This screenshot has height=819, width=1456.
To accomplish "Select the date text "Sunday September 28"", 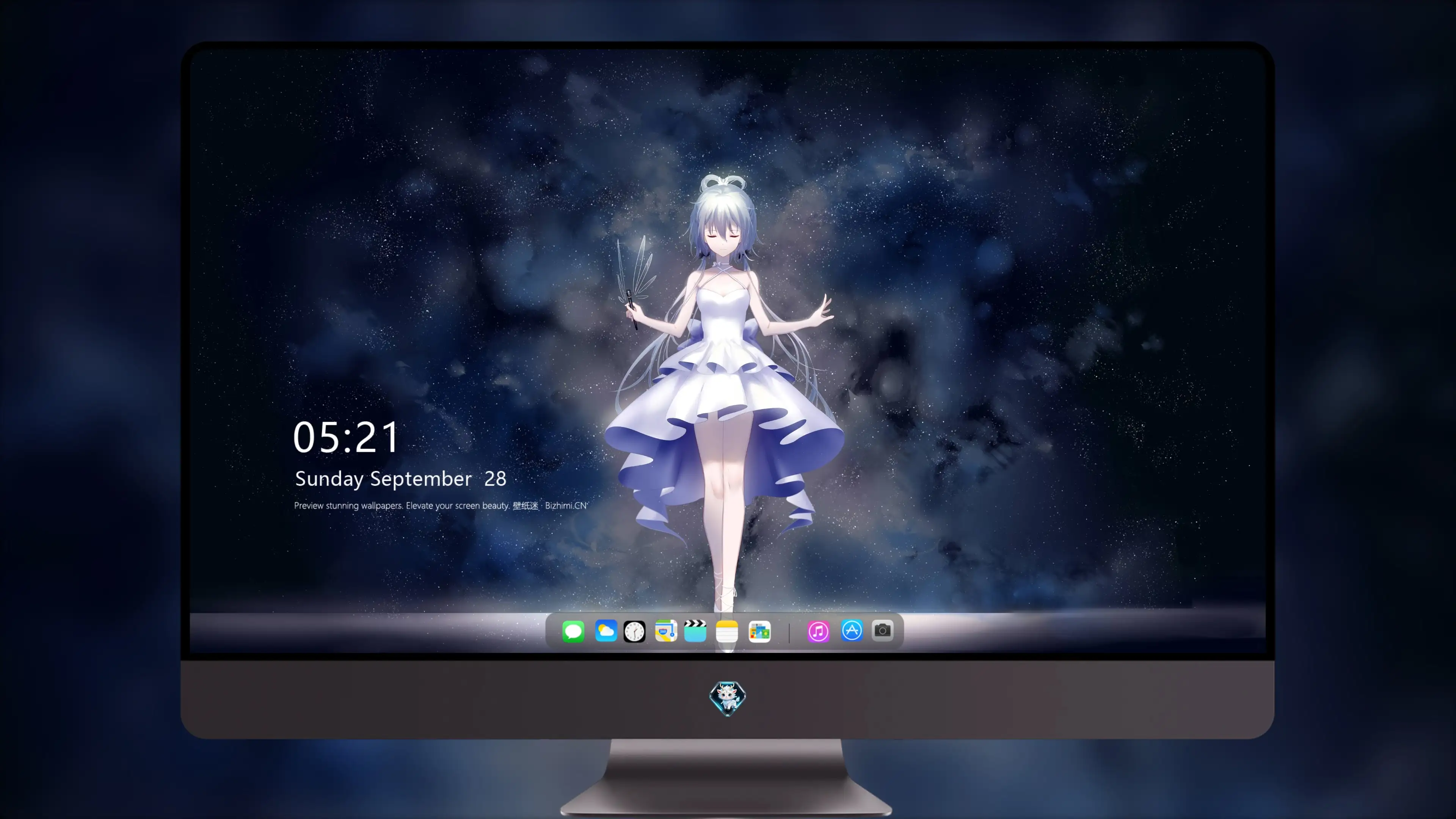I will pos(400,479).
